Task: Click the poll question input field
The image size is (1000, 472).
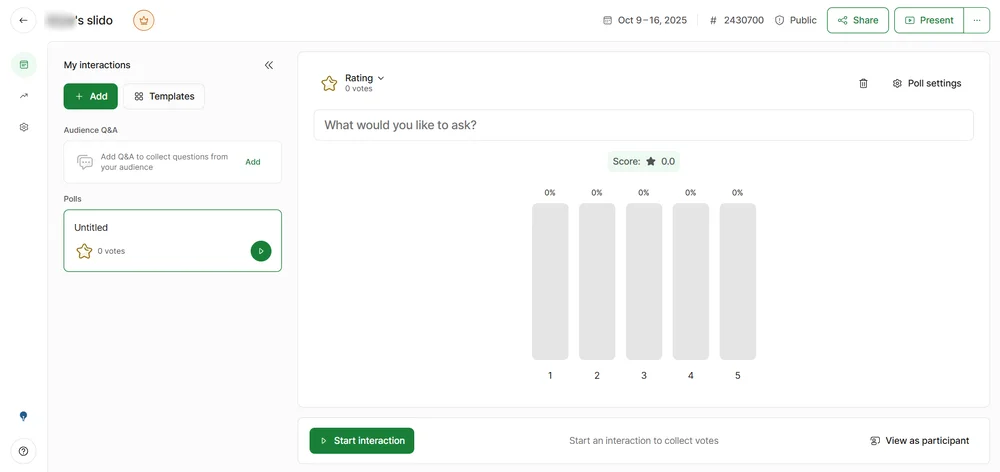Action: (x=643, y=125)
